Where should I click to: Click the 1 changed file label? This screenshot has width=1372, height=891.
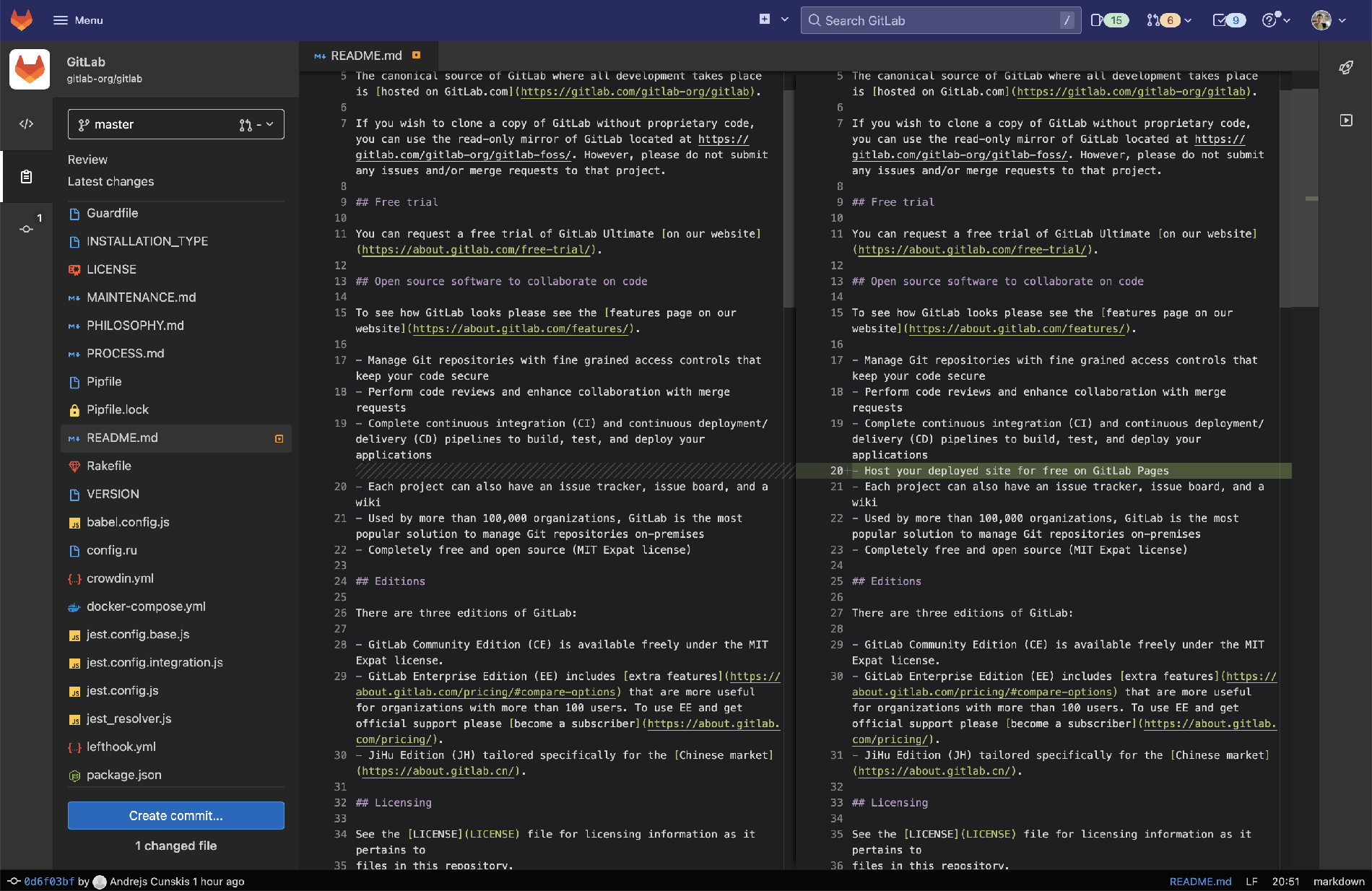click(x=176, y=846)
